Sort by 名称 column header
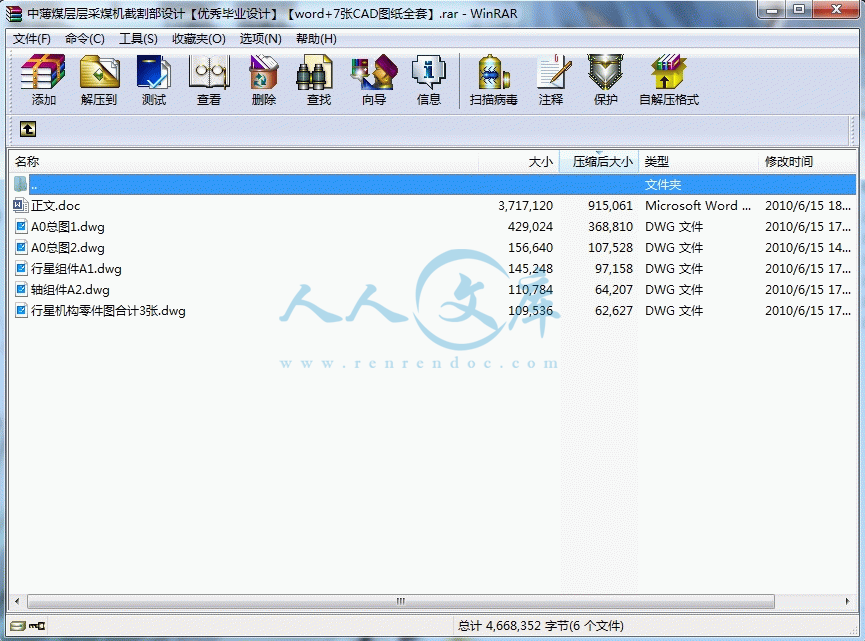Viewport: 865px width, 641px height. (243, 162)
